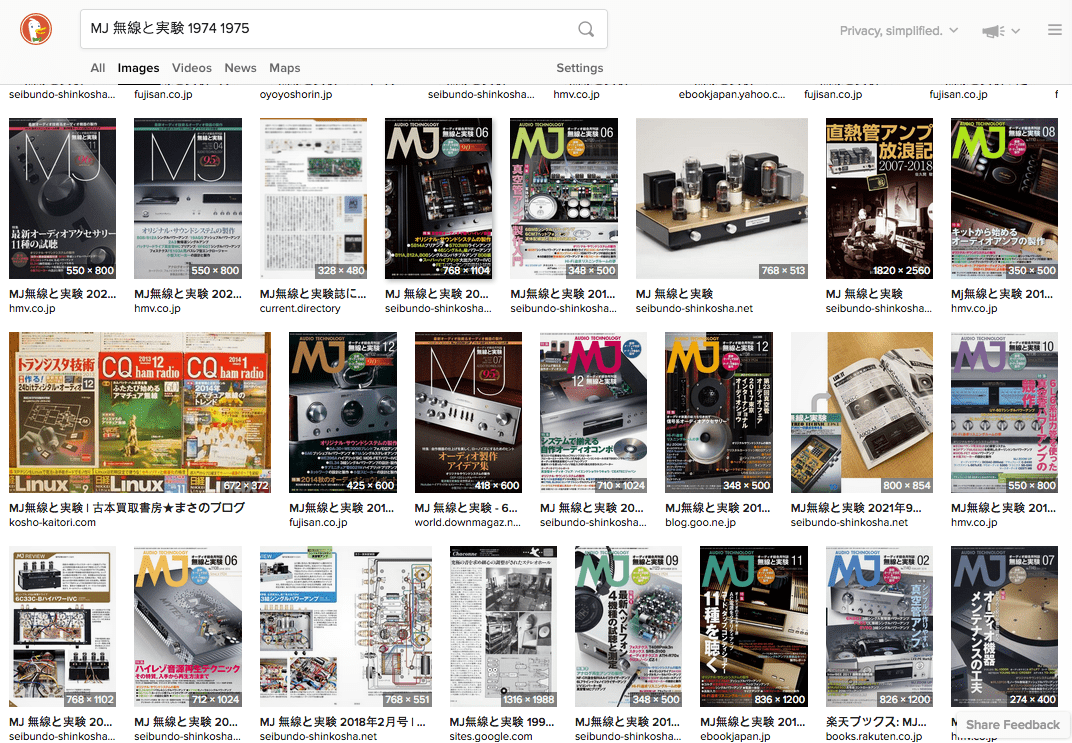Open the Settings dropdown
Viewport: 1072px width, 743px height.
click(x=579, y=68)
